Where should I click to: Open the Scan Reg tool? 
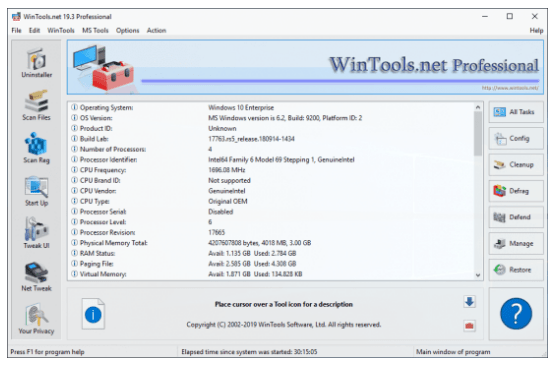coord(36,148)
